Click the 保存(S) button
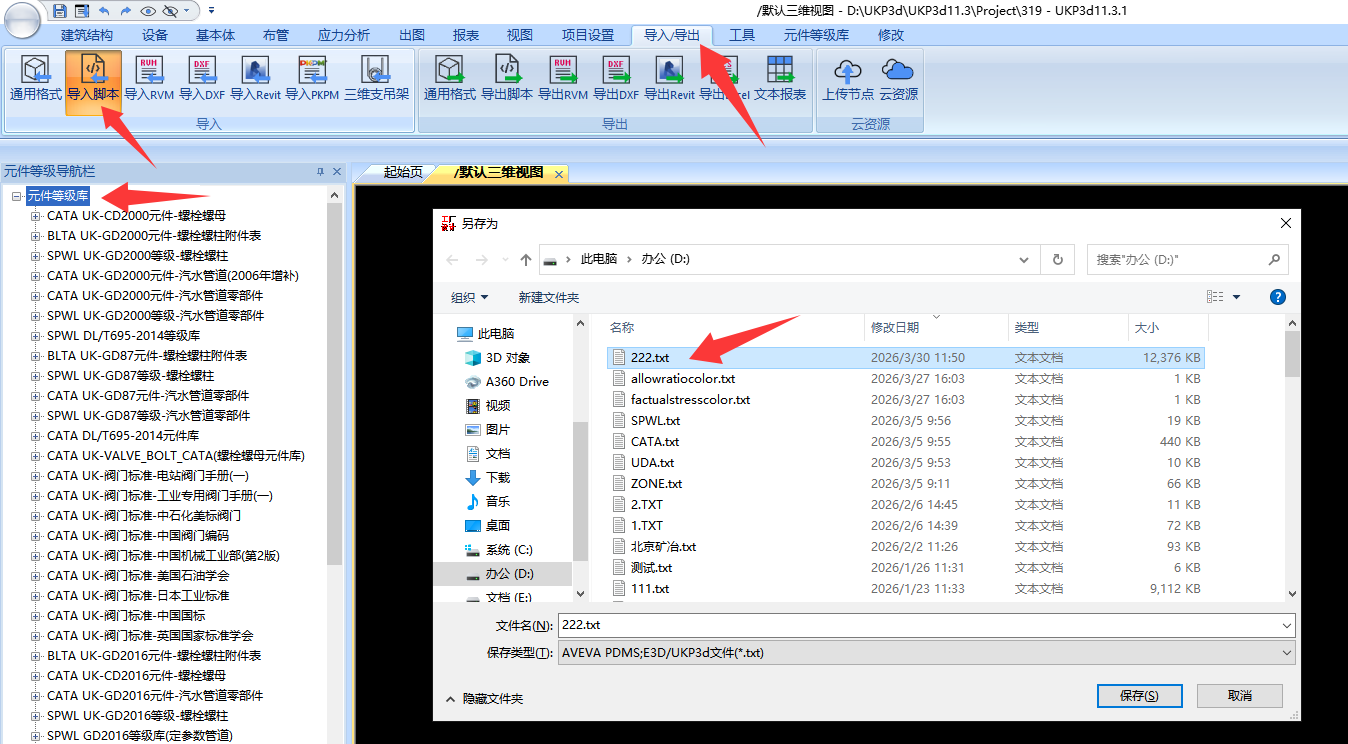The image size is (1348, 744). pyautogui.click(x=1139, y=696)
